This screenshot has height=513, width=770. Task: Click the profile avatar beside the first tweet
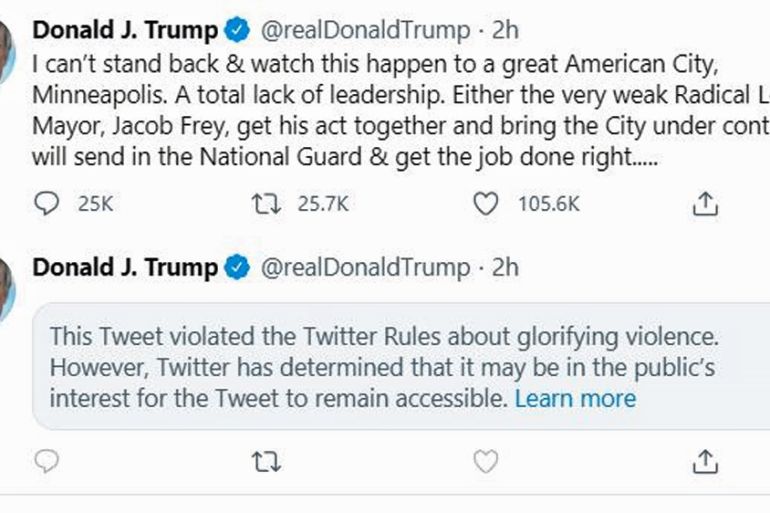6,50
